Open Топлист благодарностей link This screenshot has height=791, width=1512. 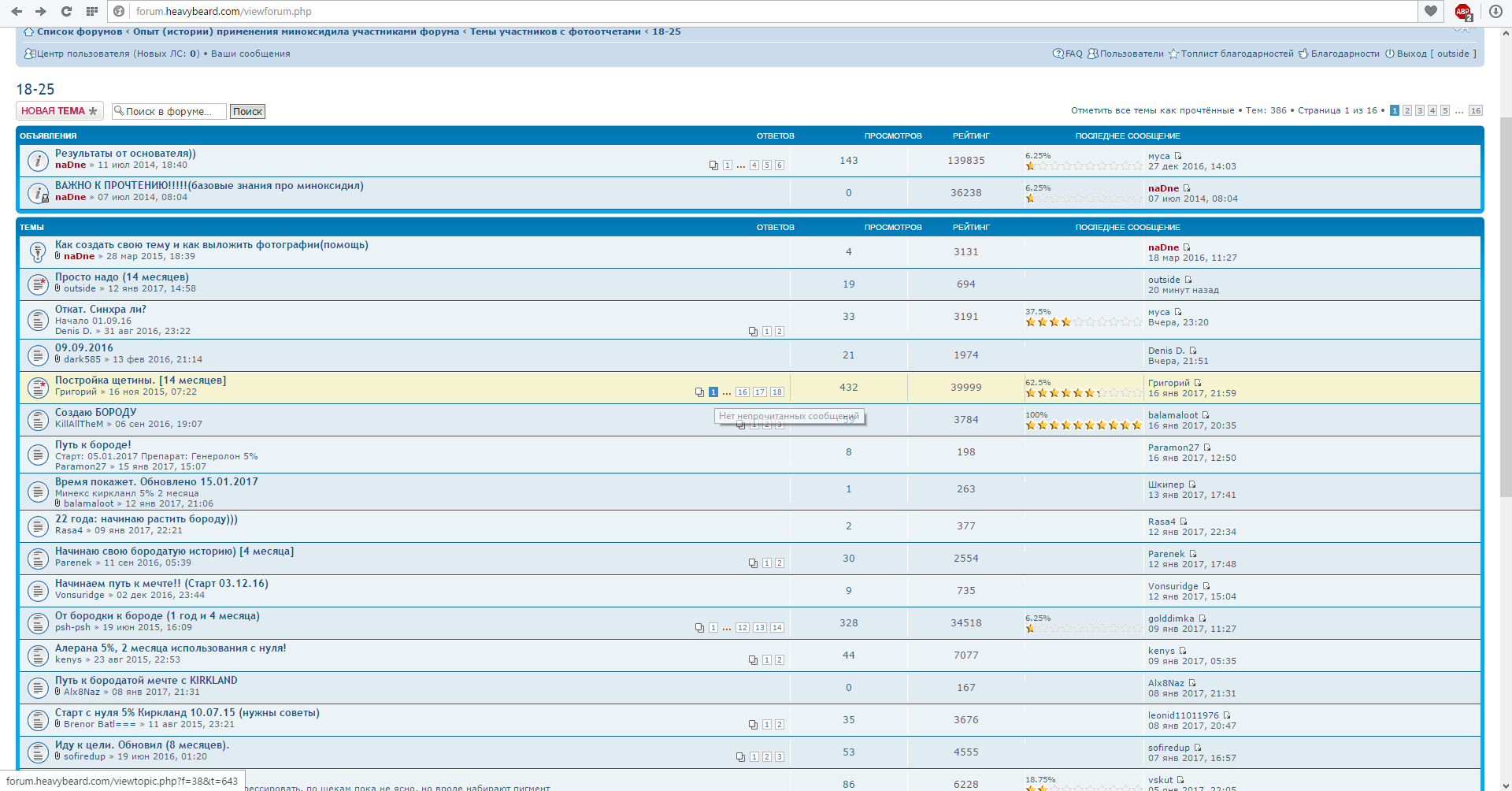pos(1237,54)
